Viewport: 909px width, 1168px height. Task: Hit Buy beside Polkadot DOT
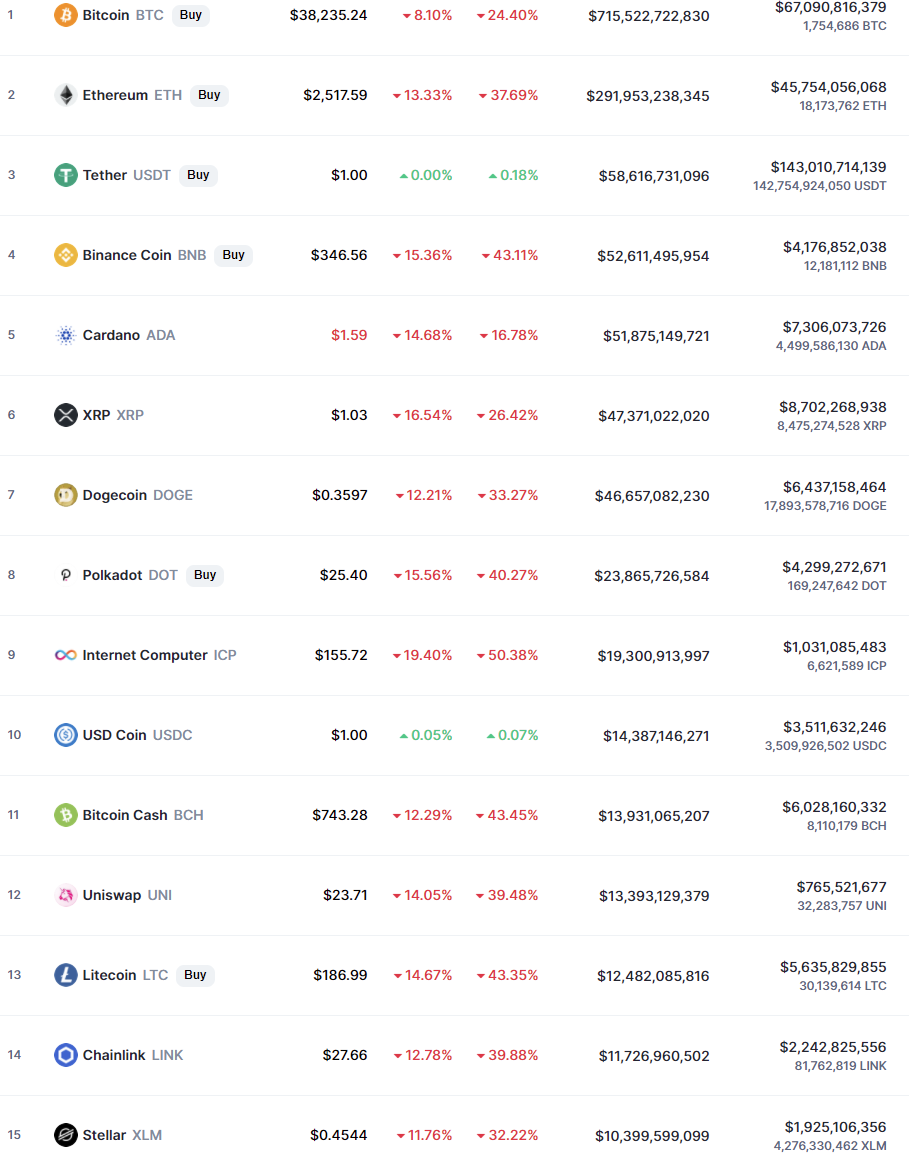tap(205, 575)
